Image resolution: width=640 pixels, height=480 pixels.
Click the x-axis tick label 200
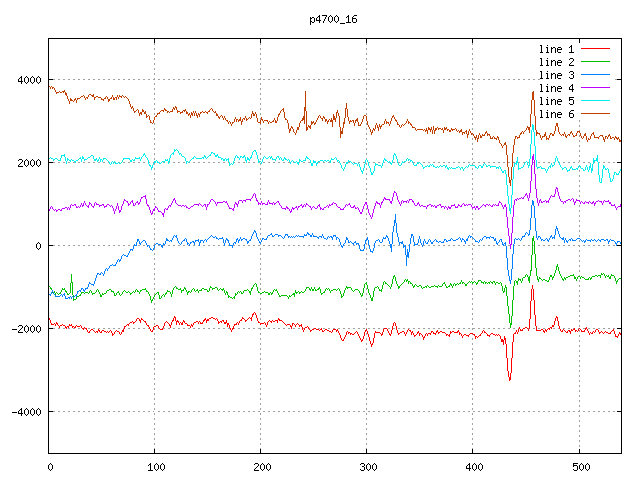pyautogui.click(x=260, y=466)
